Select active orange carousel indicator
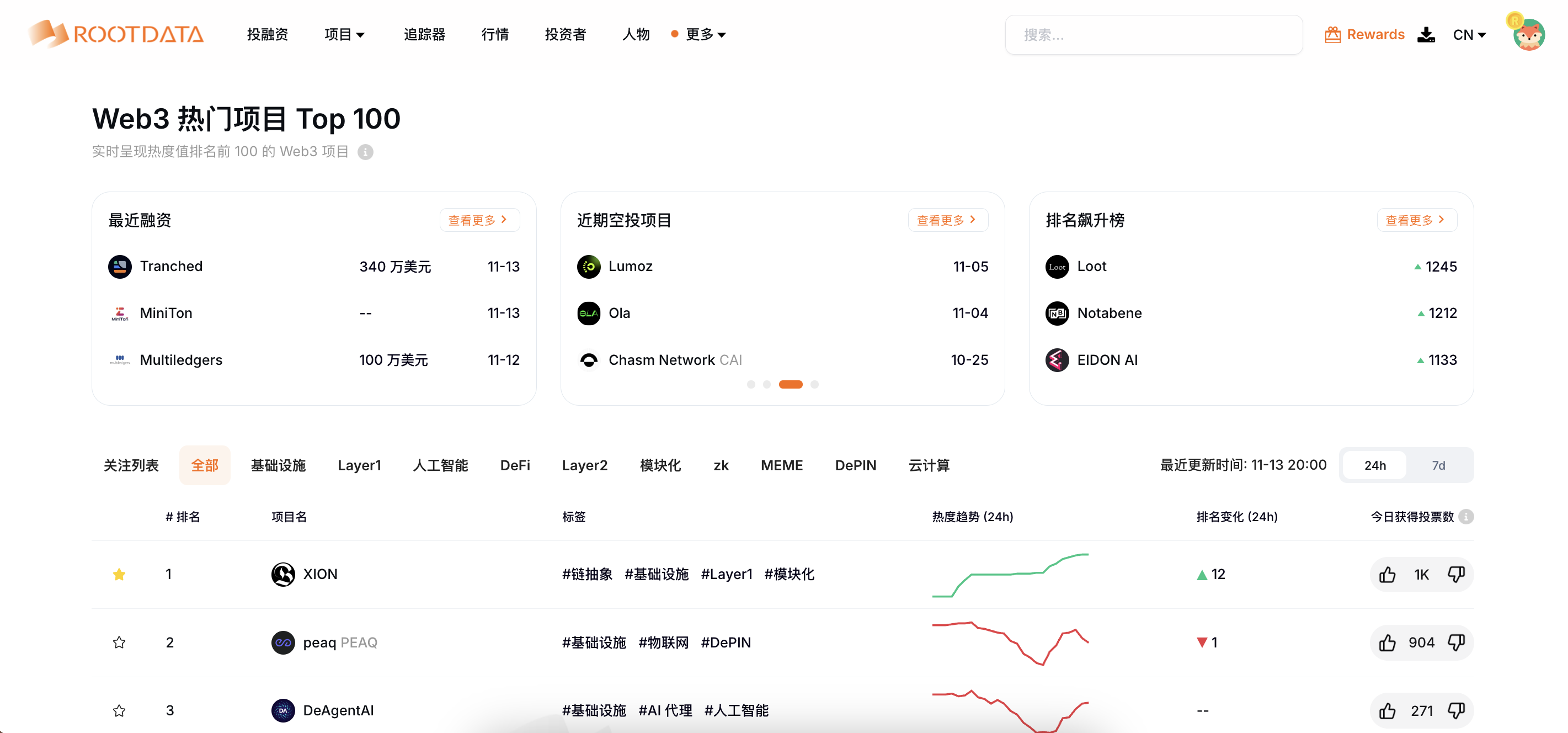The height and width of the screenshot is (733, 1568). click(x=791, y=384)
